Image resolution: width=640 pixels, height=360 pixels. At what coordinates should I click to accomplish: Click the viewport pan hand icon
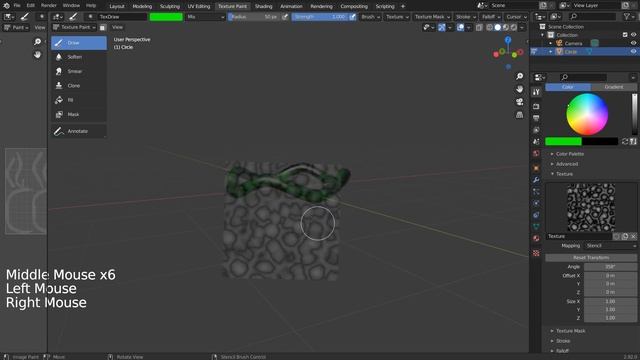pos(519,89)
